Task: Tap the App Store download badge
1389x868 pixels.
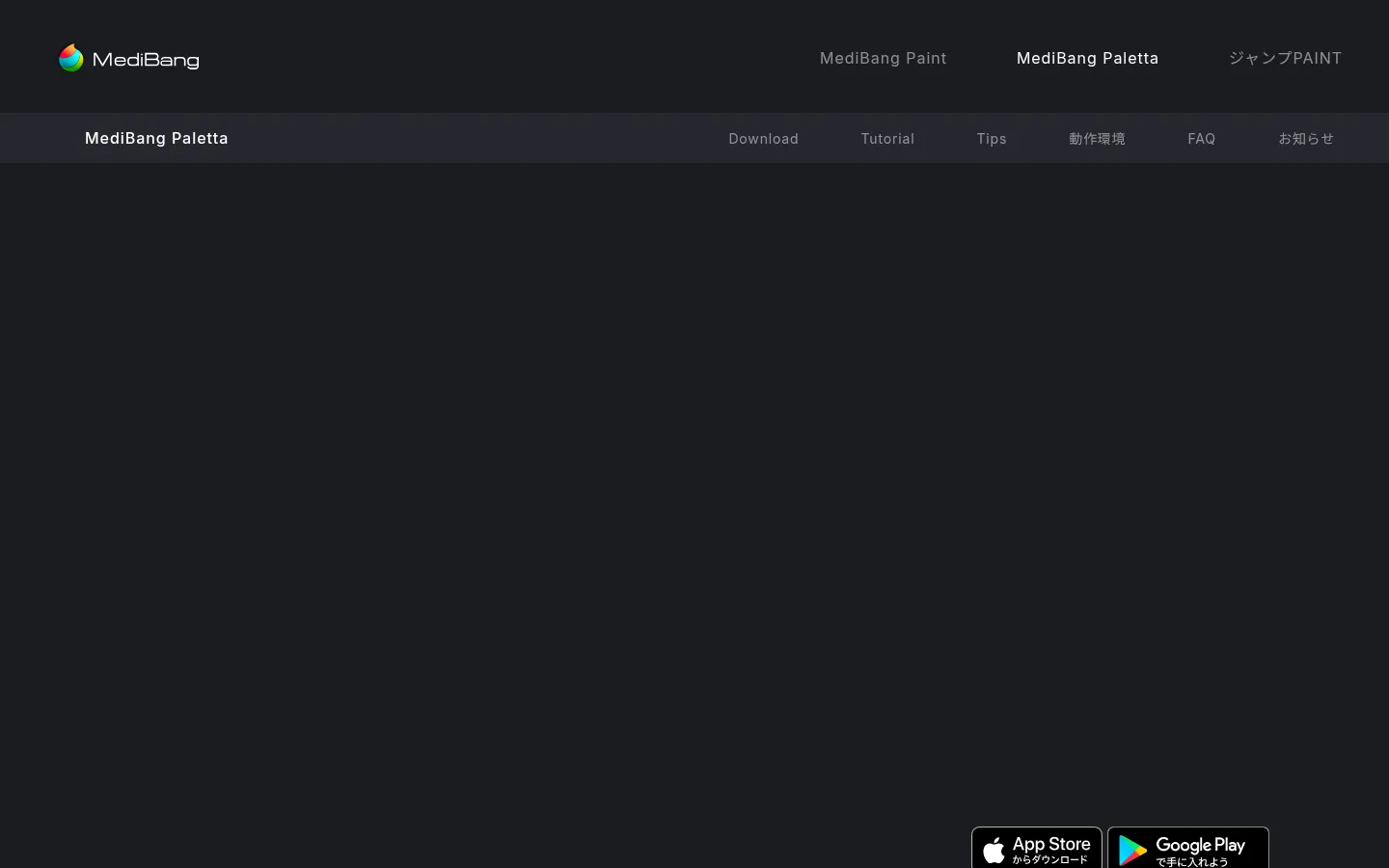Action: [1037, 848]
